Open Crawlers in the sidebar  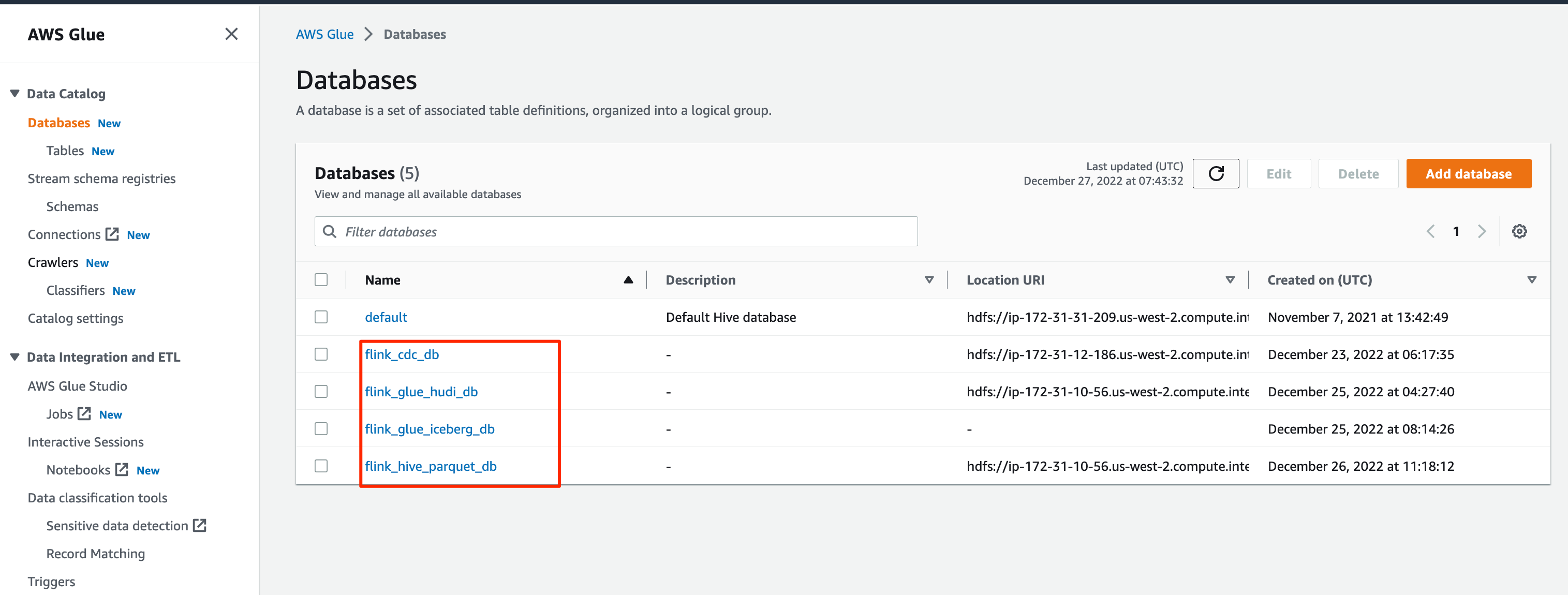(53, 262)
